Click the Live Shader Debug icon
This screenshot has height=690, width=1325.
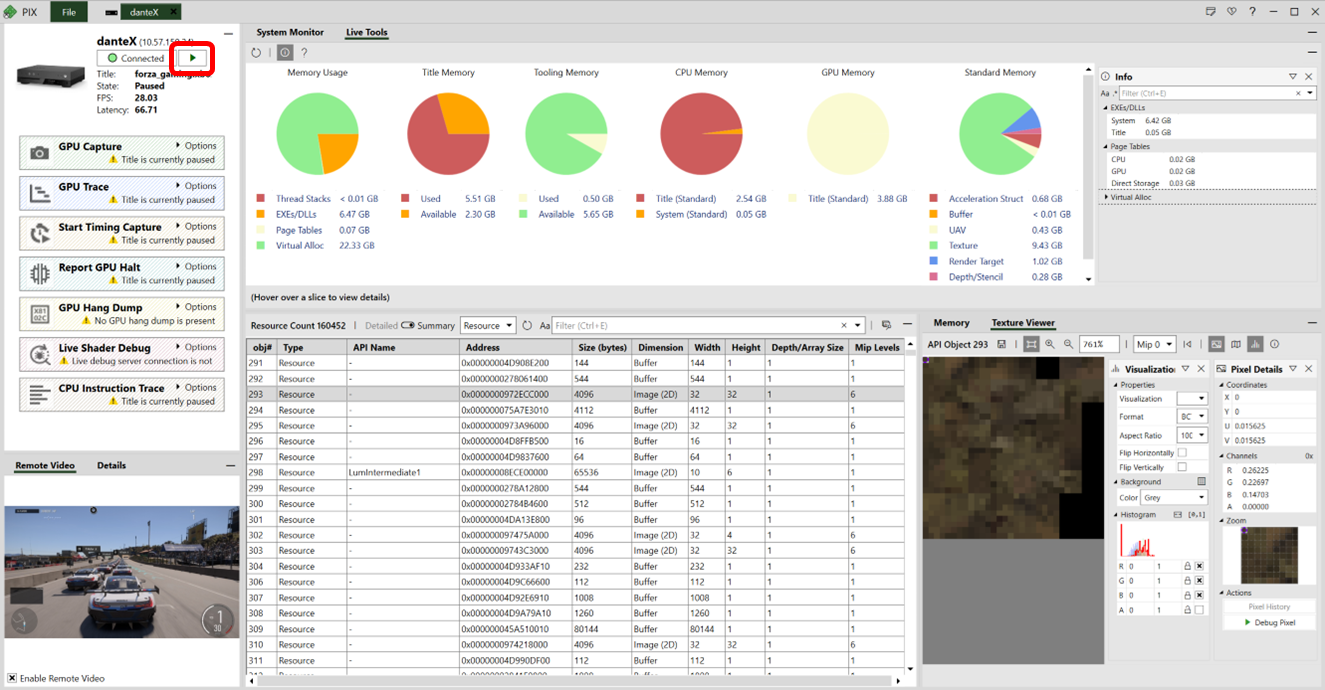[39, 354]
